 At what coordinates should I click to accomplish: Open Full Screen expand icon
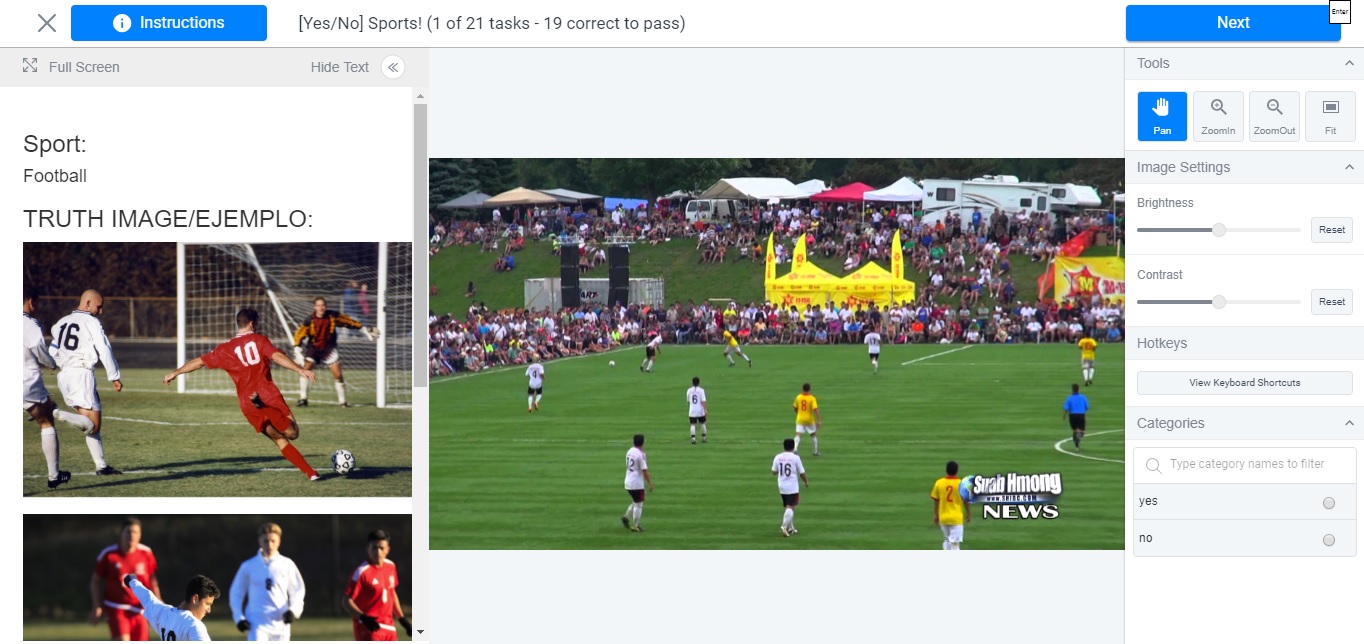pyautogui.click(x=31, y=66)
